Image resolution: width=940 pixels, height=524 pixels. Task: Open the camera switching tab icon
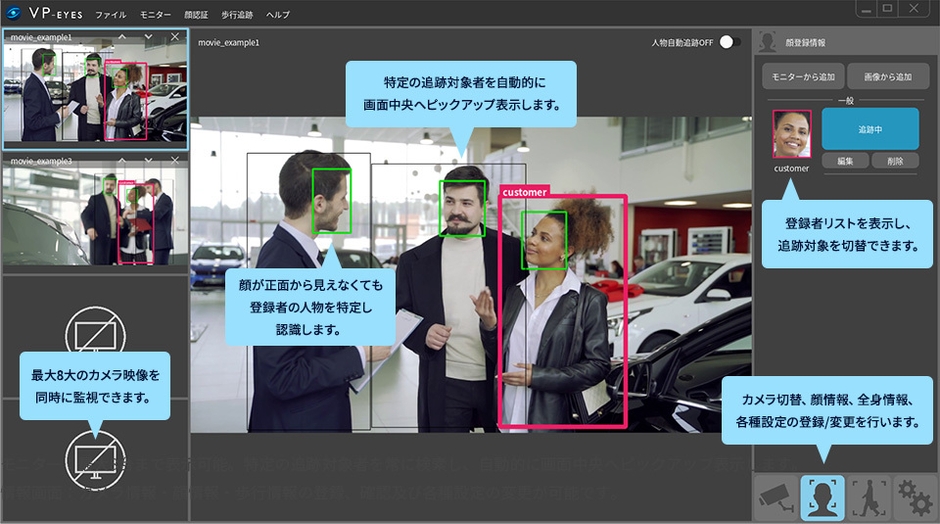(x=776, y=498)
